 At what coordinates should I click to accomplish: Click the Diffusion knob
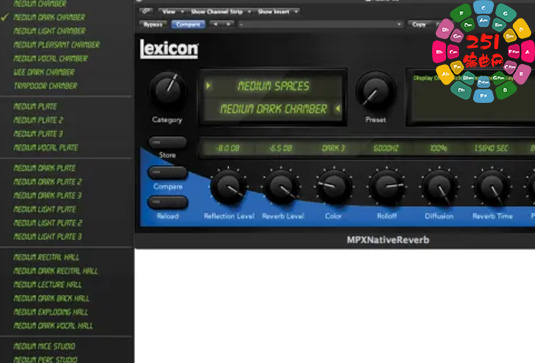pyautogui.click(x=439, y=187)
